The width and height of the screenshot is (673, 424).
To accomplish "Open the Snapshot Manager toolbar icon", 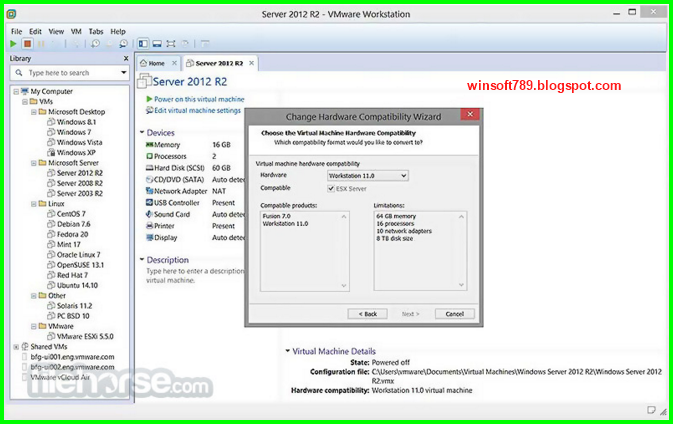I will tap(123, 44).
